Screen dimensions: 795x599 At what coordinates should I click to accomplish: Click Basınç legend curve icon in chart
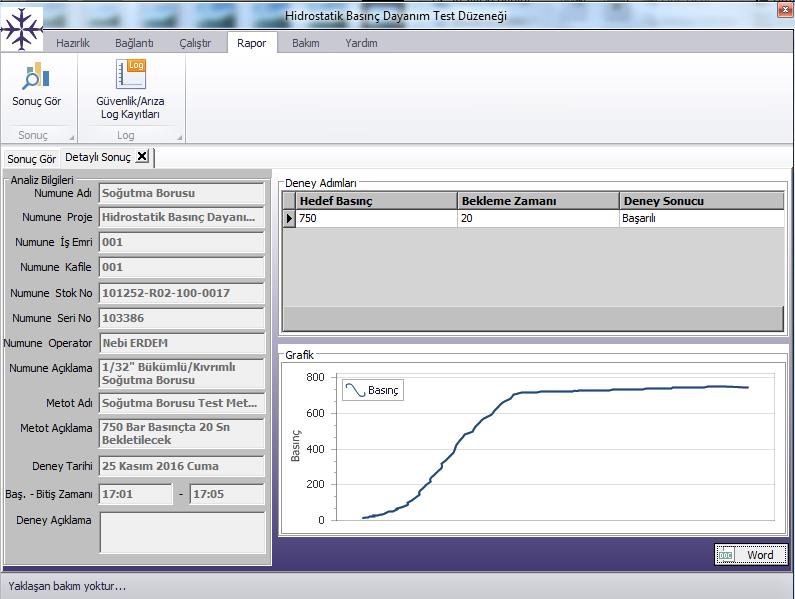[355, 390]
